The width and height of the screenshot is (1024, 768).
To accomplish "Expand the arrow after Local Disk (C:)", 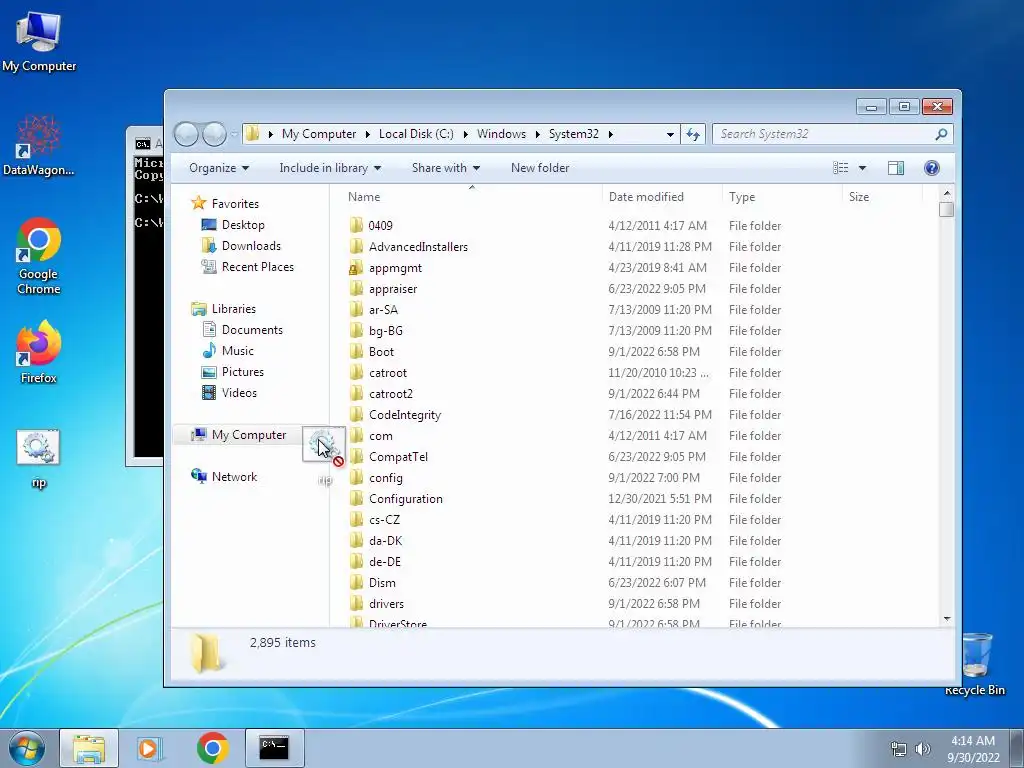I will click(x=465, y=134).
